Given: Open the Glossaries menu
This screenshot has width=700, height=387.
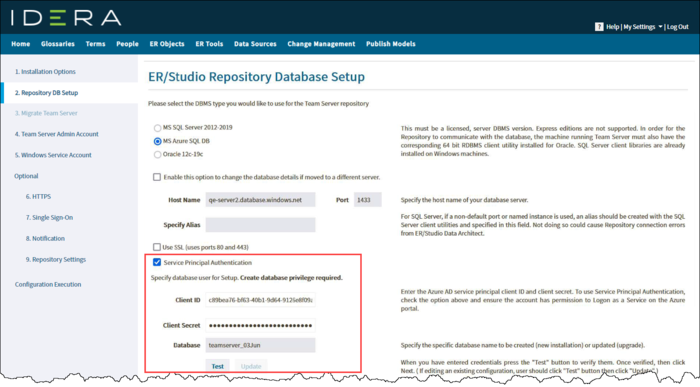Looking at the screenshot, I should [x=58, y=44].
